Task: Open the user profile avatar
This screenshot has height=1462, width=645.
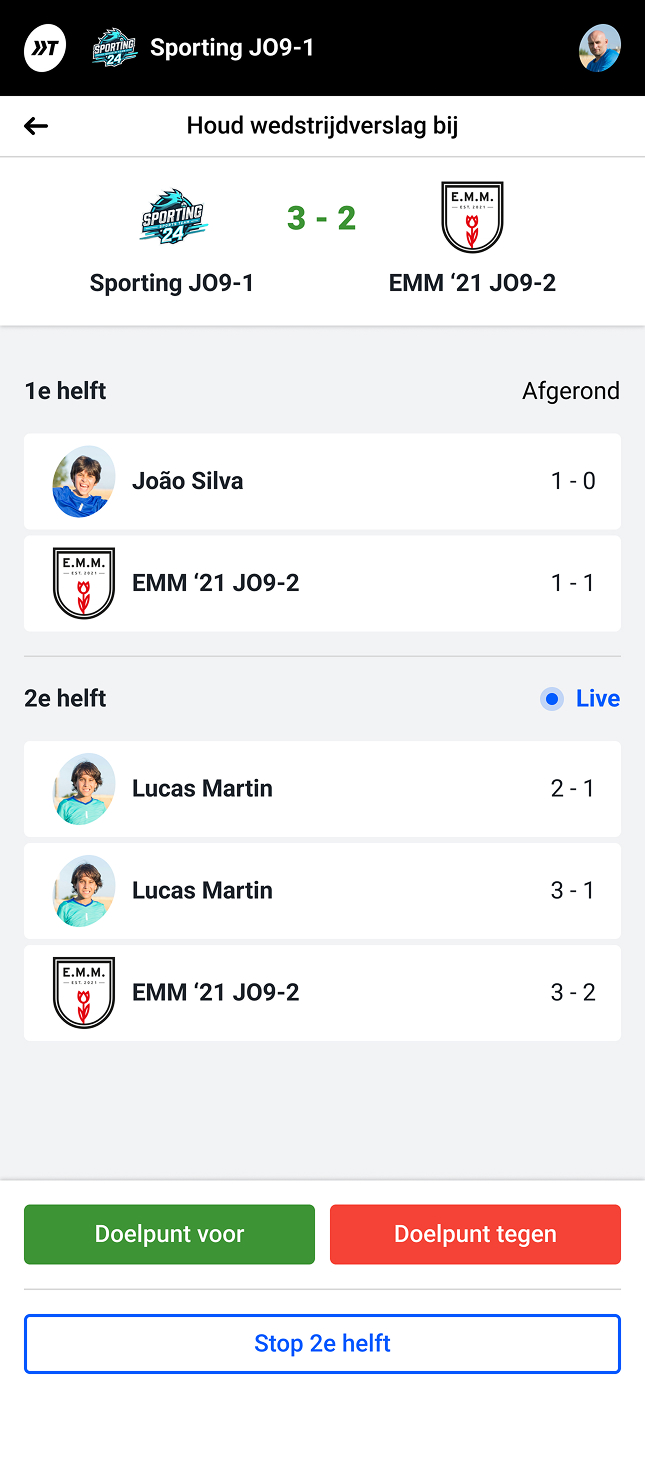Action: pos(600,48)
